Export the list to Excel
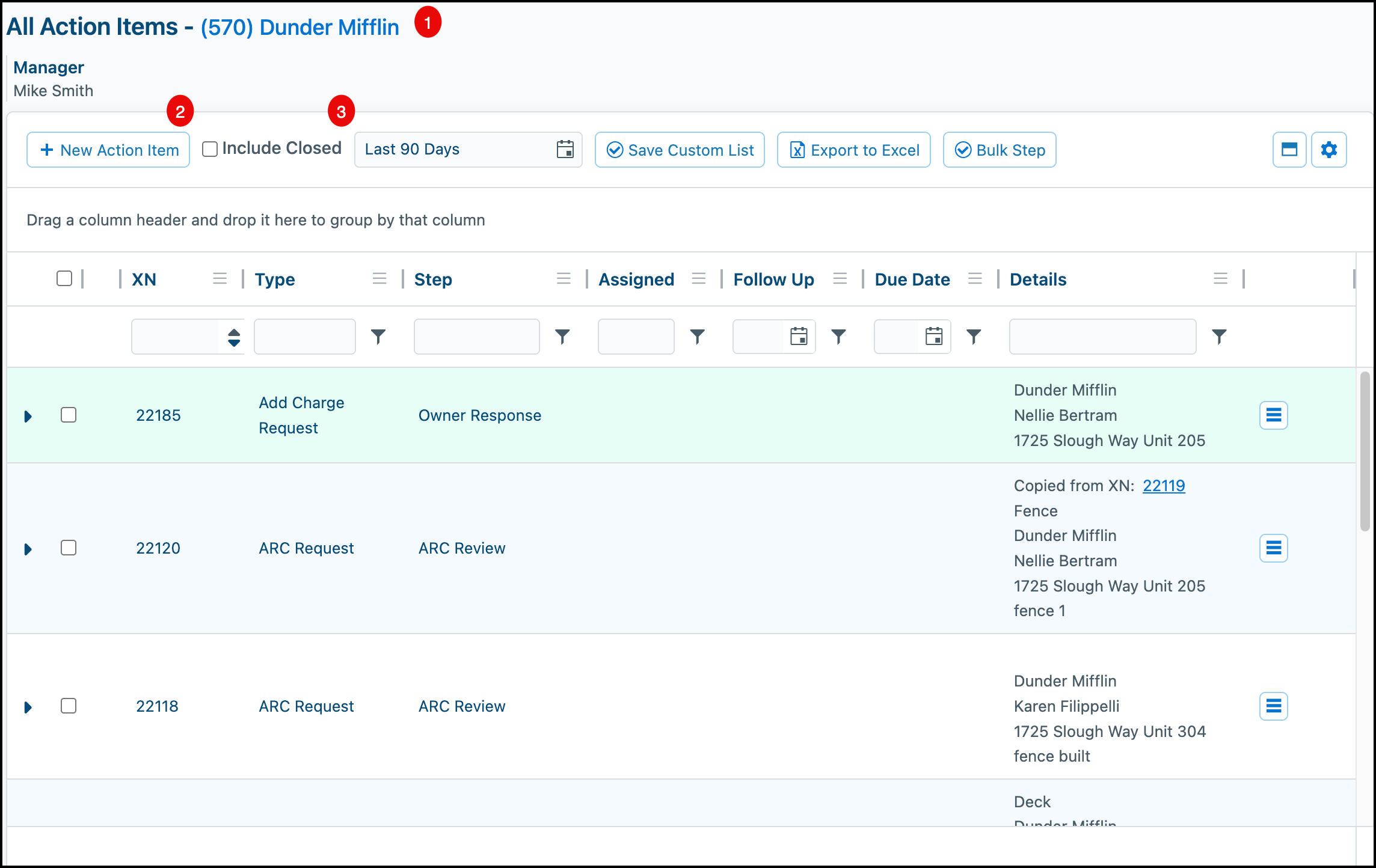The width and height of the screenshot is (1376, 868). (853, 150)
